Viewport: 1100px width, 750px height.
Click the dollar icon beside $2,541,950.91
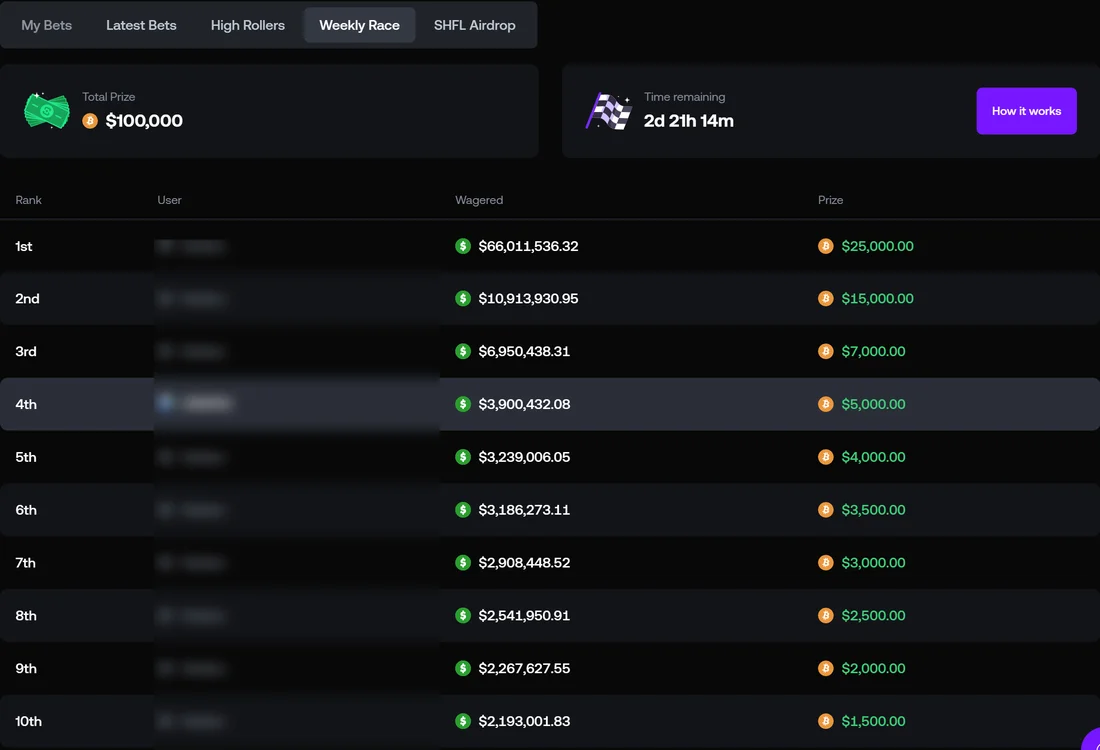pyautogui.click(x=463, y=615)
